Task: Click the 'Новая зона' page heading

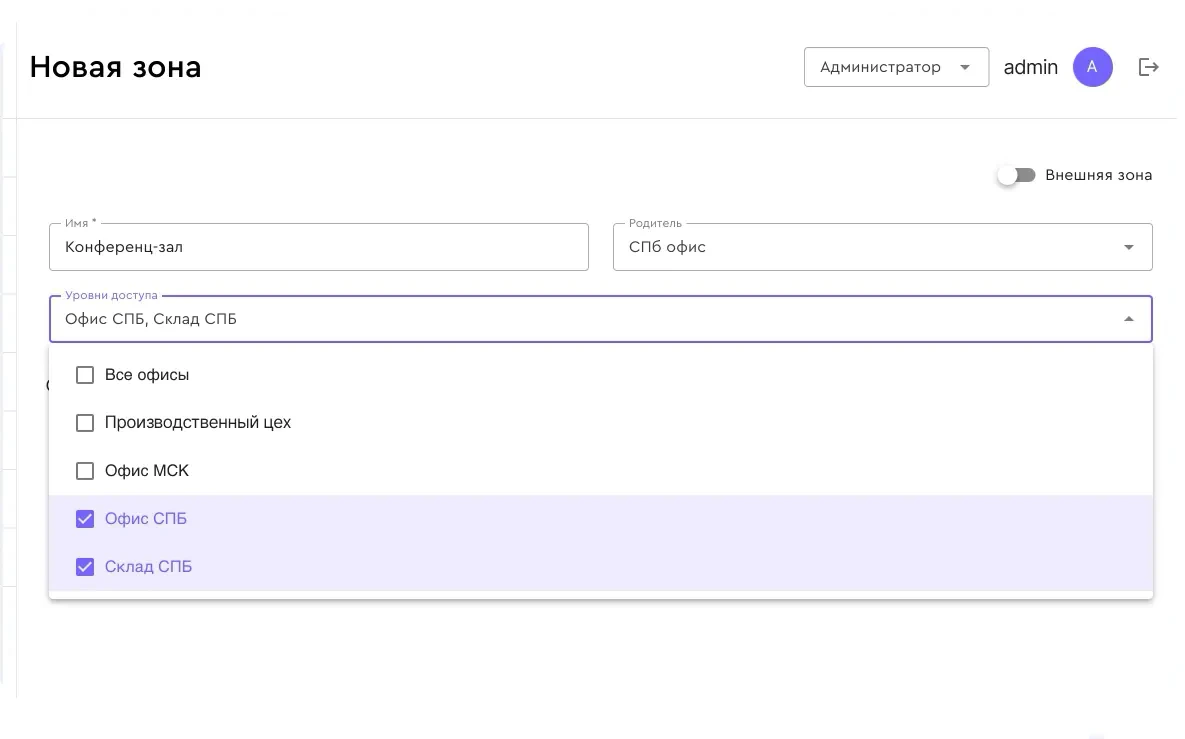Action: [115, 67]
